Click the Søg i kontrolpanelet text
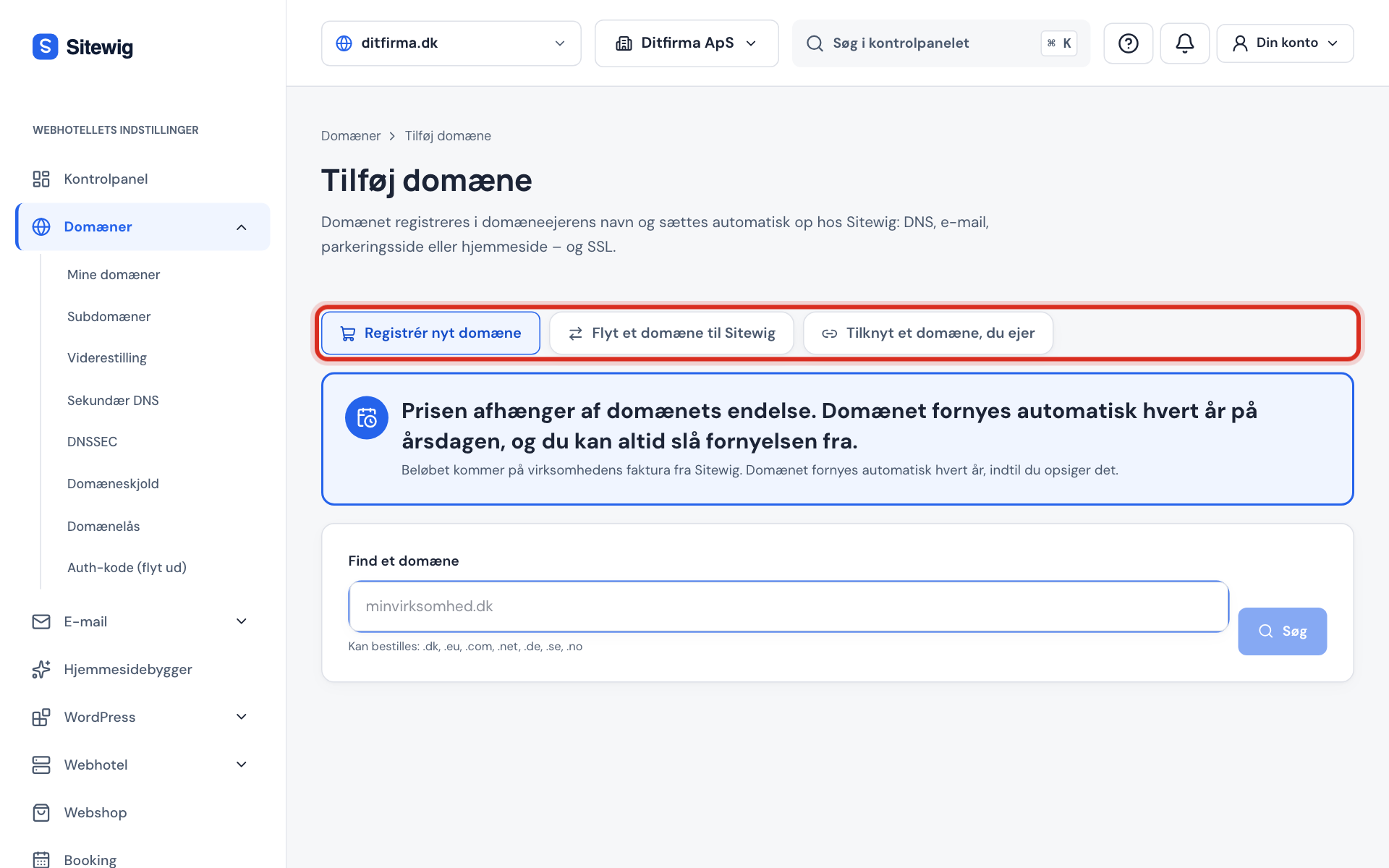 (x=901, y=43)
